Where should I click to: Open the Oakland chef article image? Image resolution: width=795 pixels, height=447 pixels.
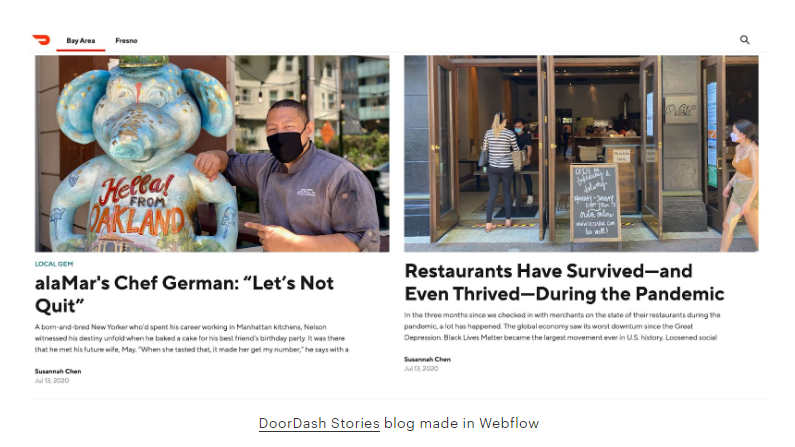(x=212, y=154)
